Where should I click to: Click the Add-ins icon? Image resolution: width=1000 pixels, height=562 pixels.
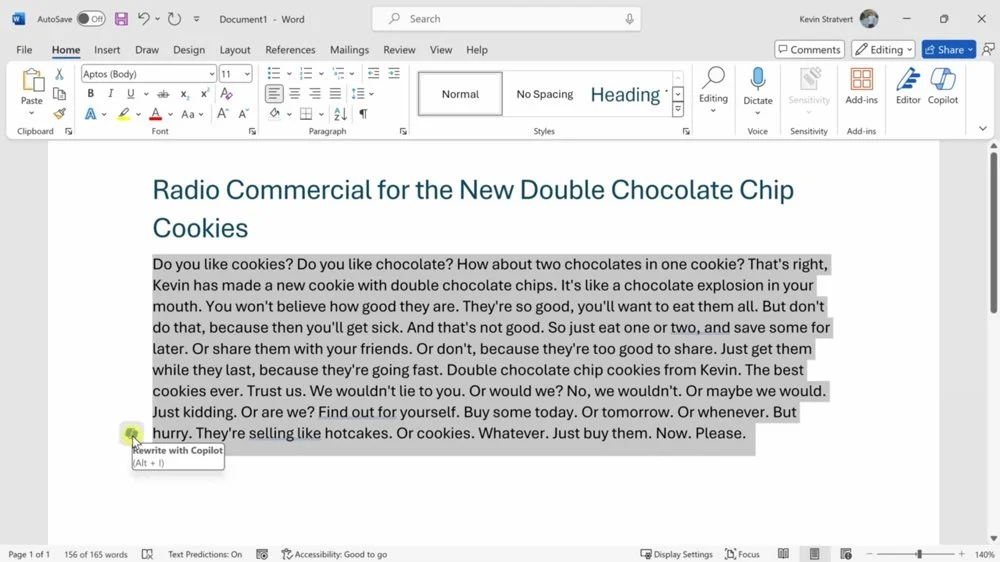click(x=861, y=86)
